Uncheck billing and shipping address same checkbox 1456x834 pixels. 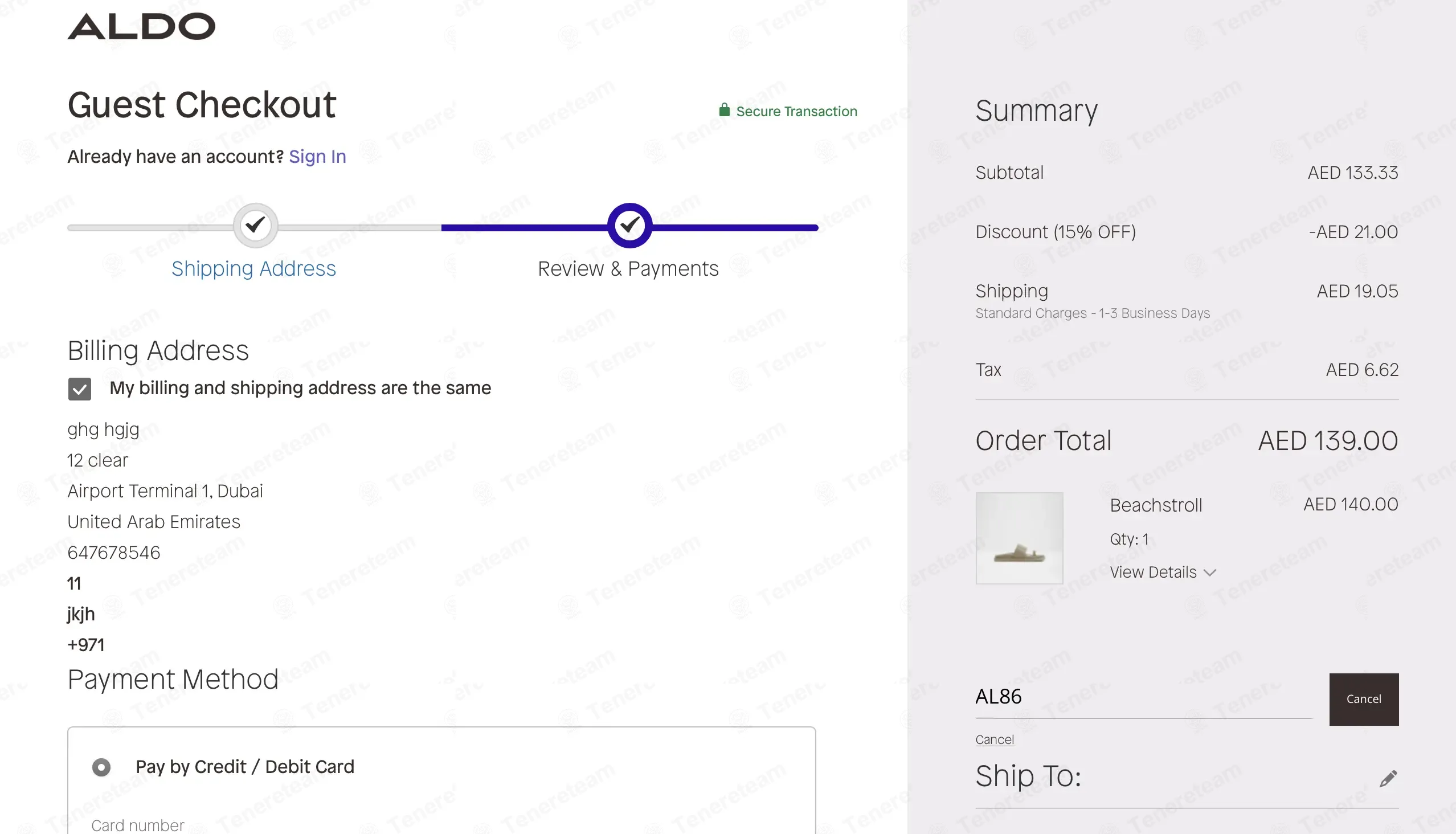click(80, 389)
